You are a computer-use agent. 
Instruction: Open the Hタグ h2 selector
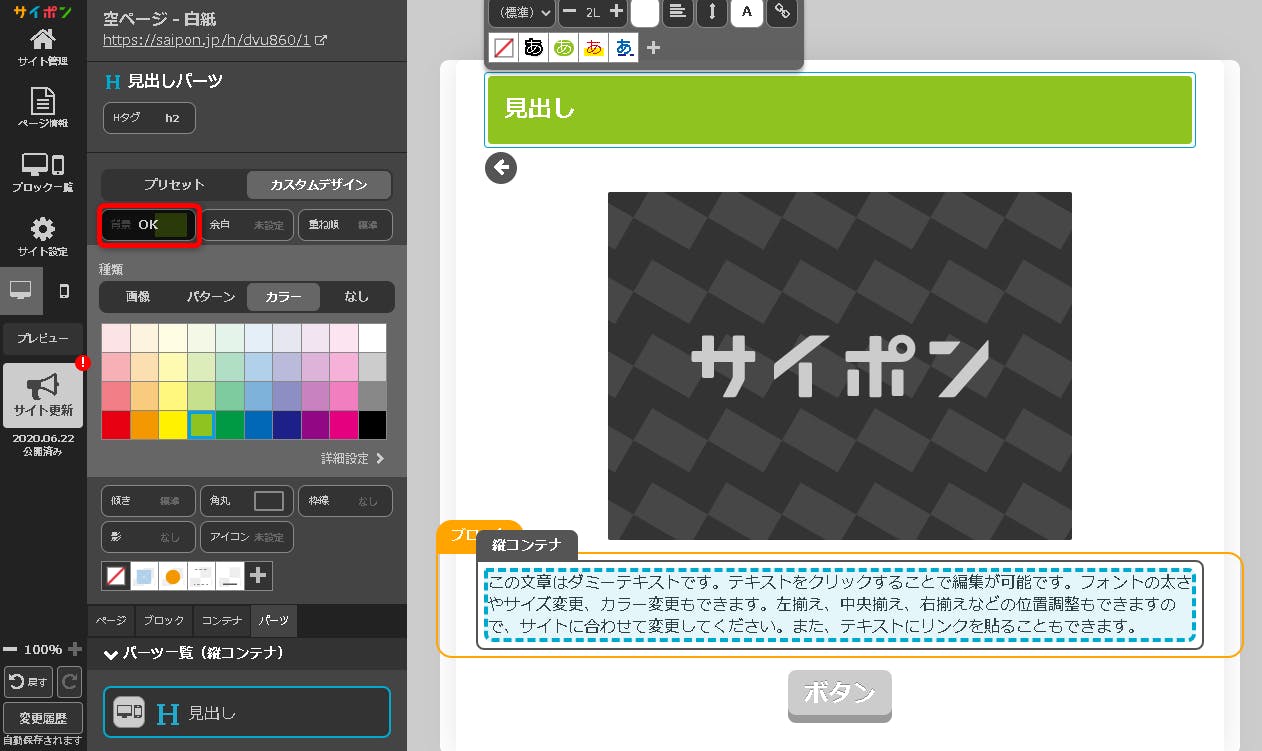pyautogui.click(x=149, y=118)
